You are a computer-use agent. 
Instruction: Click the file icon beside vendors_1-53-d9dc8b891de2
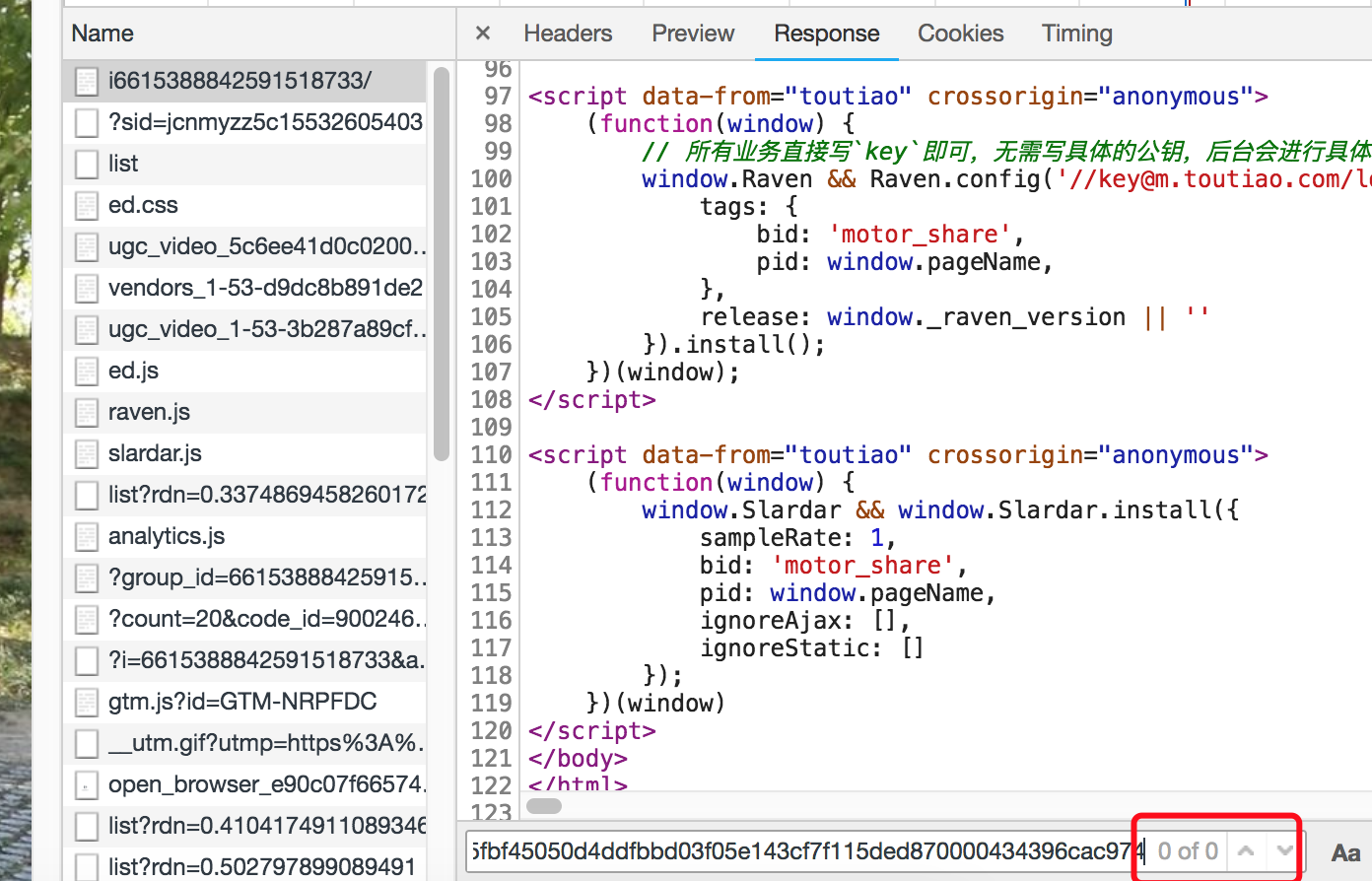click(x=87, y=288)
